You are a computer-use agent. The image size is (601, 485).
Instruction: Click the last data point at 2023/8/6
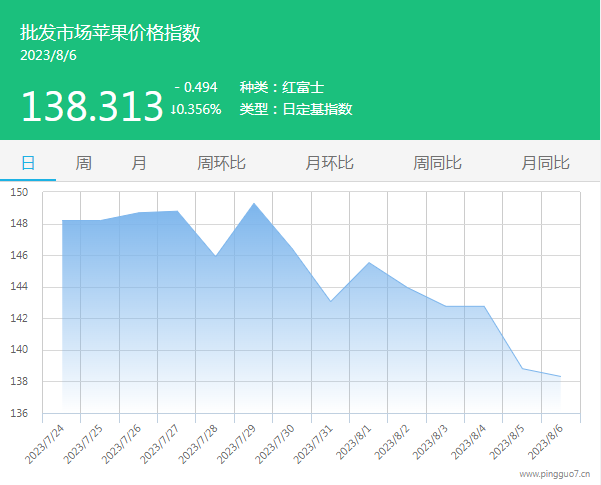pos(560,377)
